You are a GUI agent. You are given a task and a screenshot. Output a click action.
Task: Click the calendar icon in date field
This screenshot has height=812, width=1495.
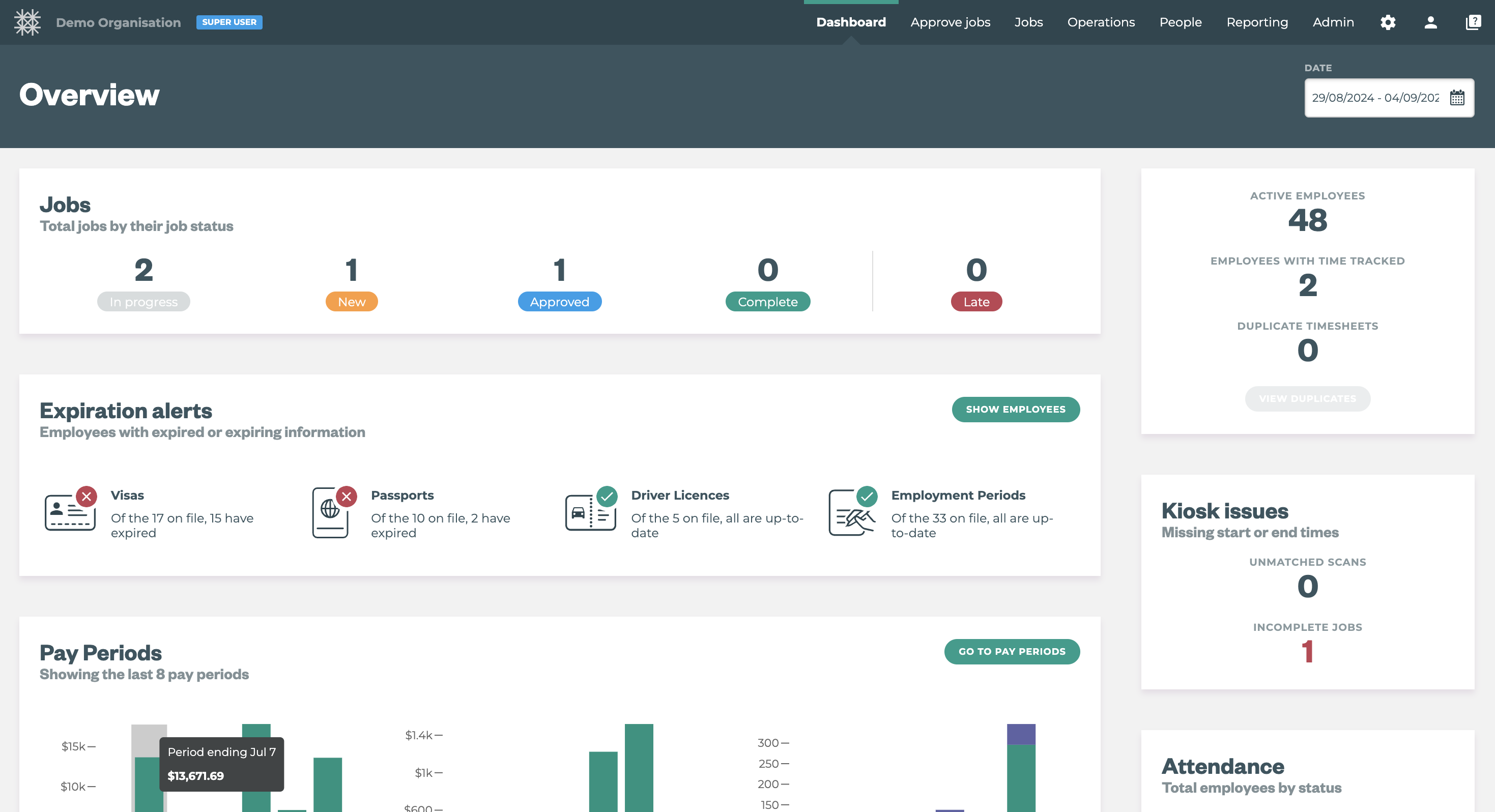click(x=1457, y=98)
